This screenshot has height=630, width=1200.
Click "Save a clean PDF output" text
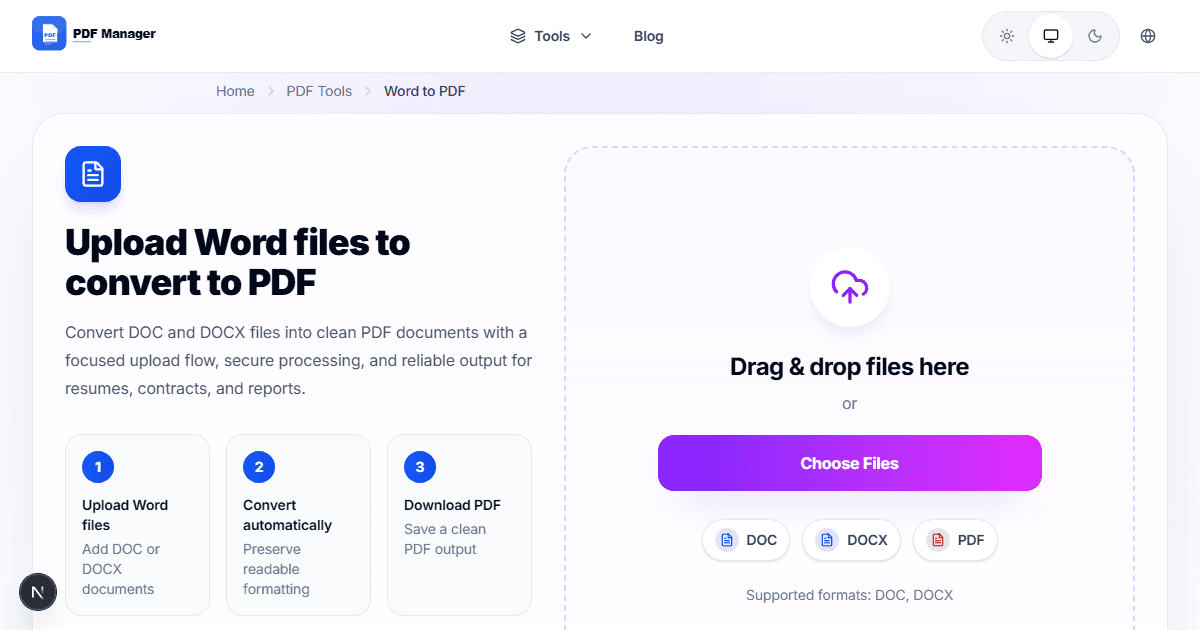(445, 539)
